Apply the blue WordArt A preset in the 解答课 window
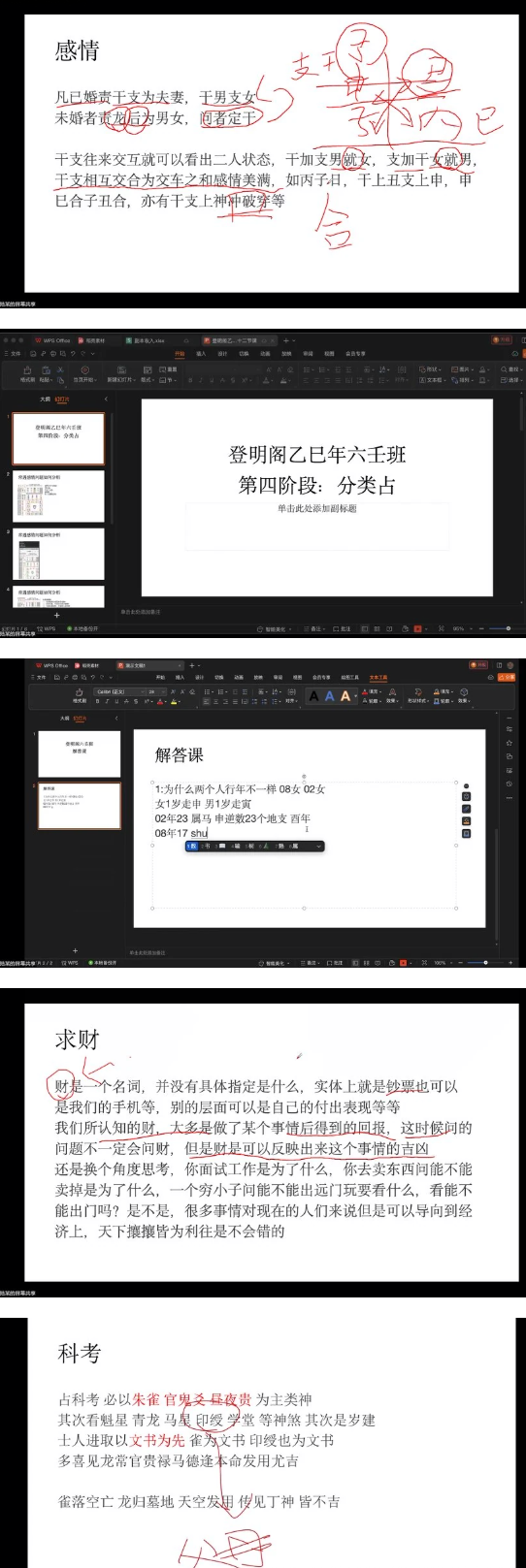The height and width of the screenshot is (1568, 526). click(x=330, y=695)
